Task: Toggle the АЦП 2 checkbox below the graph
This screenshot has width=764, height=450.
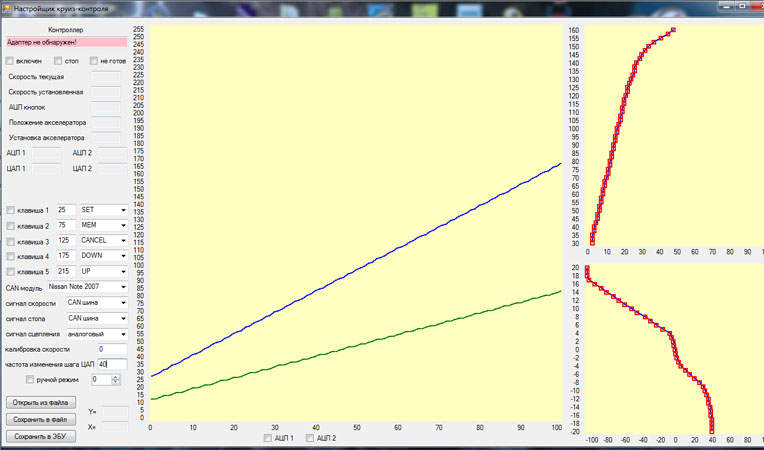Action: (311, 438)
